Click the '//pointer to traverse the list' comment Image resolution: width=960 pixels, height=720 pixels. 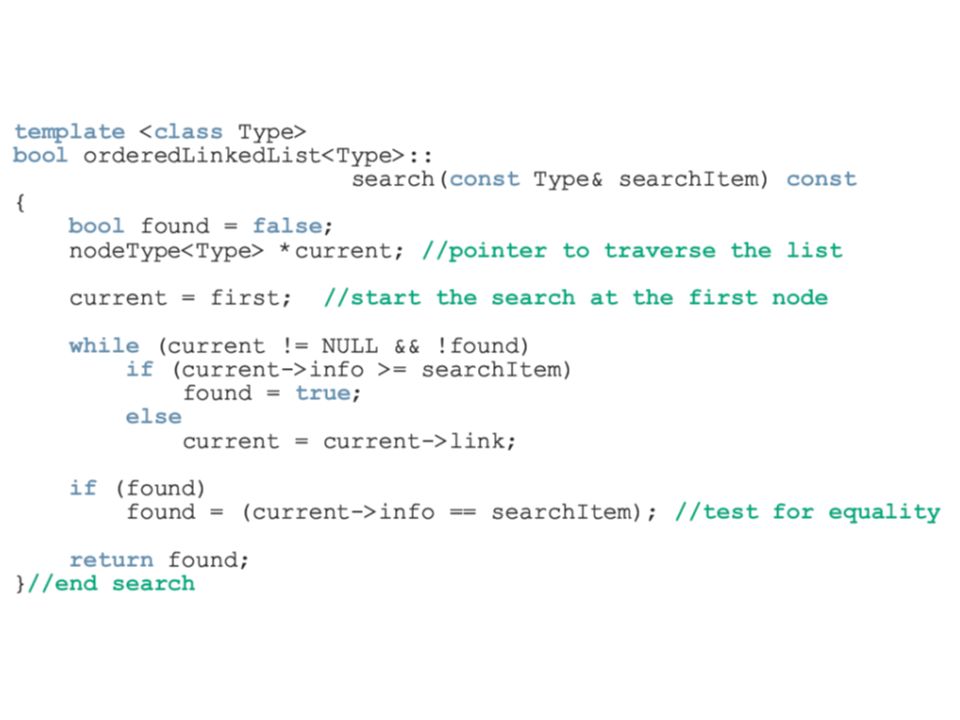pyautogui.click(x=632, y=251)
